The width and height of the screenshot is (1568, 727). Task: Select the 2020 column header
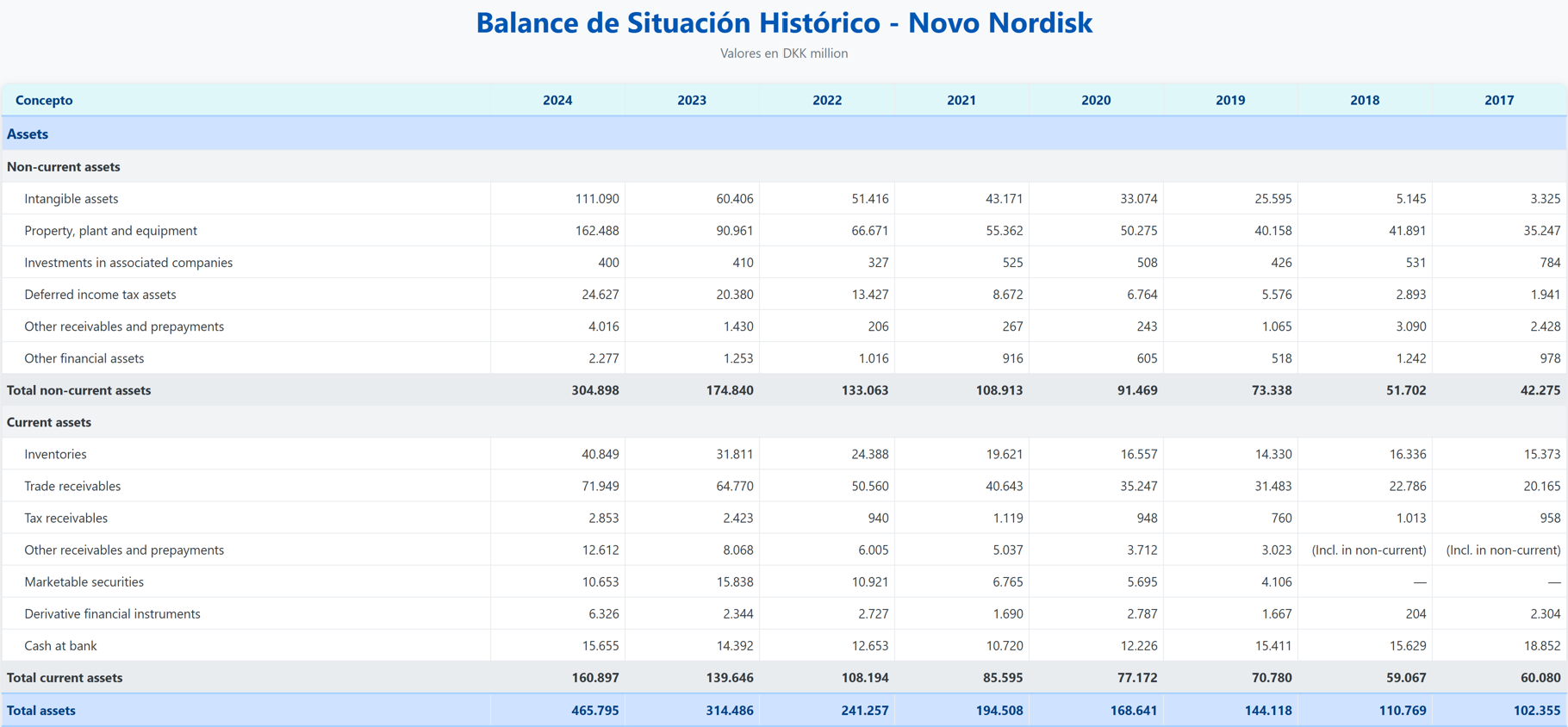pyautogui.click(x=1096, y=100)
